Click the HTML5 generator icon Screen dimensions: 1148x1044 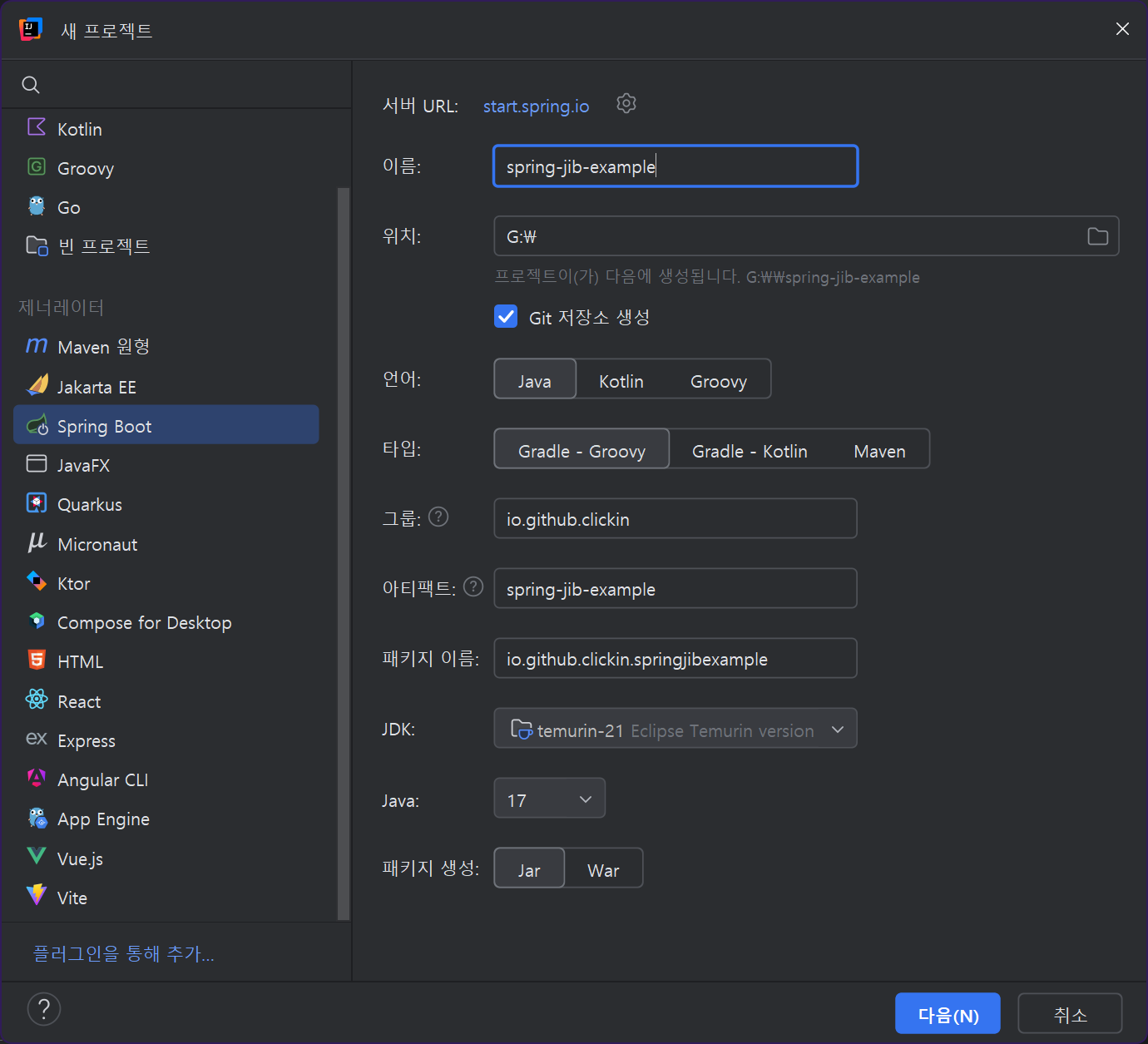coord(37,661)
